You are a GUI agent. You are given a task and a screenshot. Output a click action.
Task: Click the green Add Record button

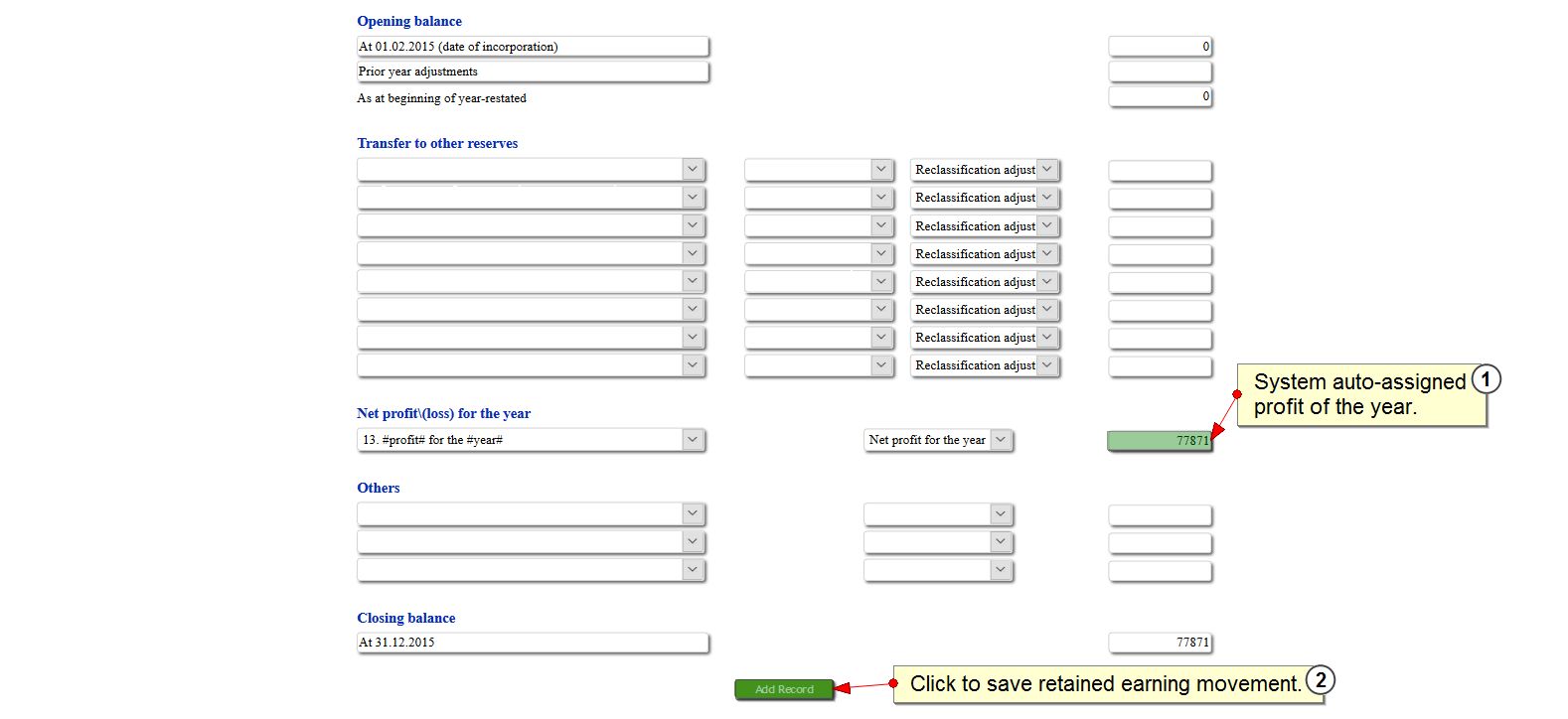(784, 689)
